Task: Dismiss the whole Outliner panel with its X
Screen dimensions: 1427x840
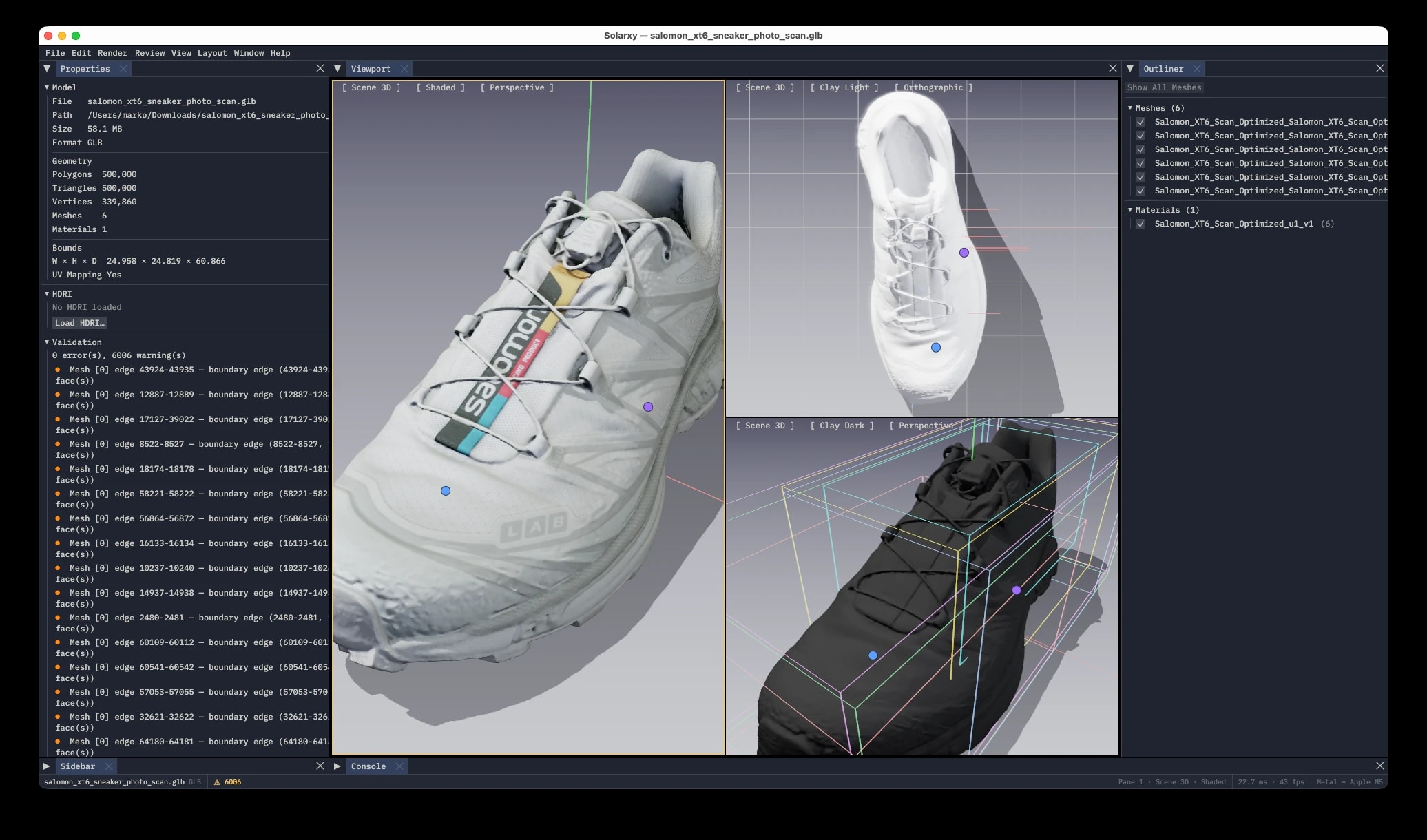Action: pyautogui.click(x=1380, y=68)
